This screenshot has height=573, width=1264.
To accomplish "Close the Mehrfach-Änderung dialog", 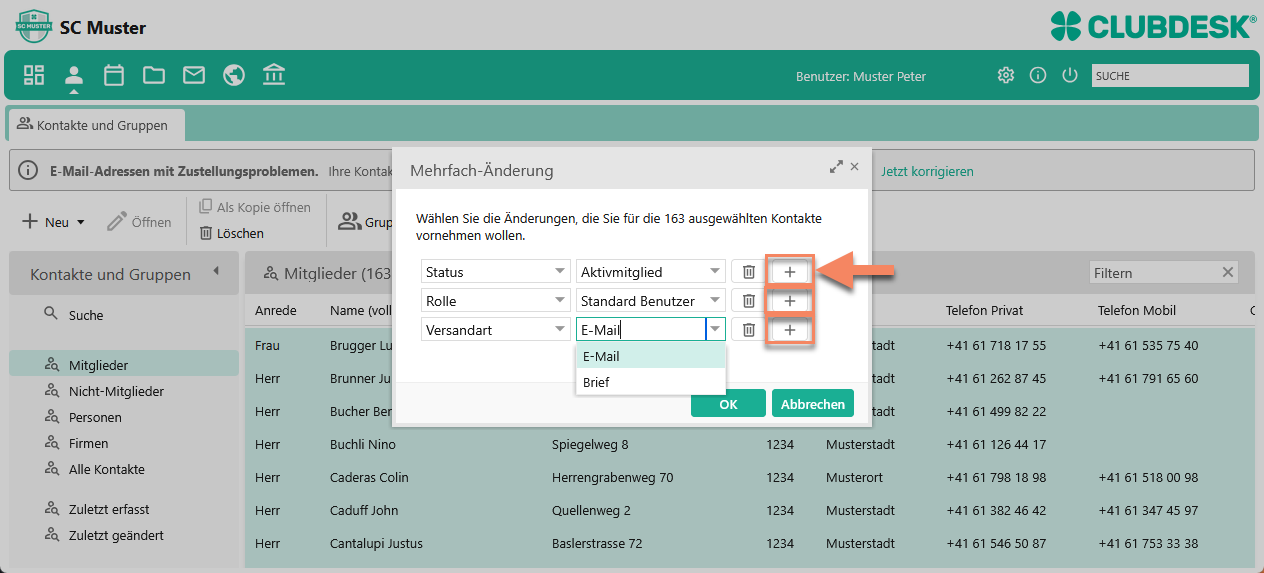I will [x=855, y=167].
